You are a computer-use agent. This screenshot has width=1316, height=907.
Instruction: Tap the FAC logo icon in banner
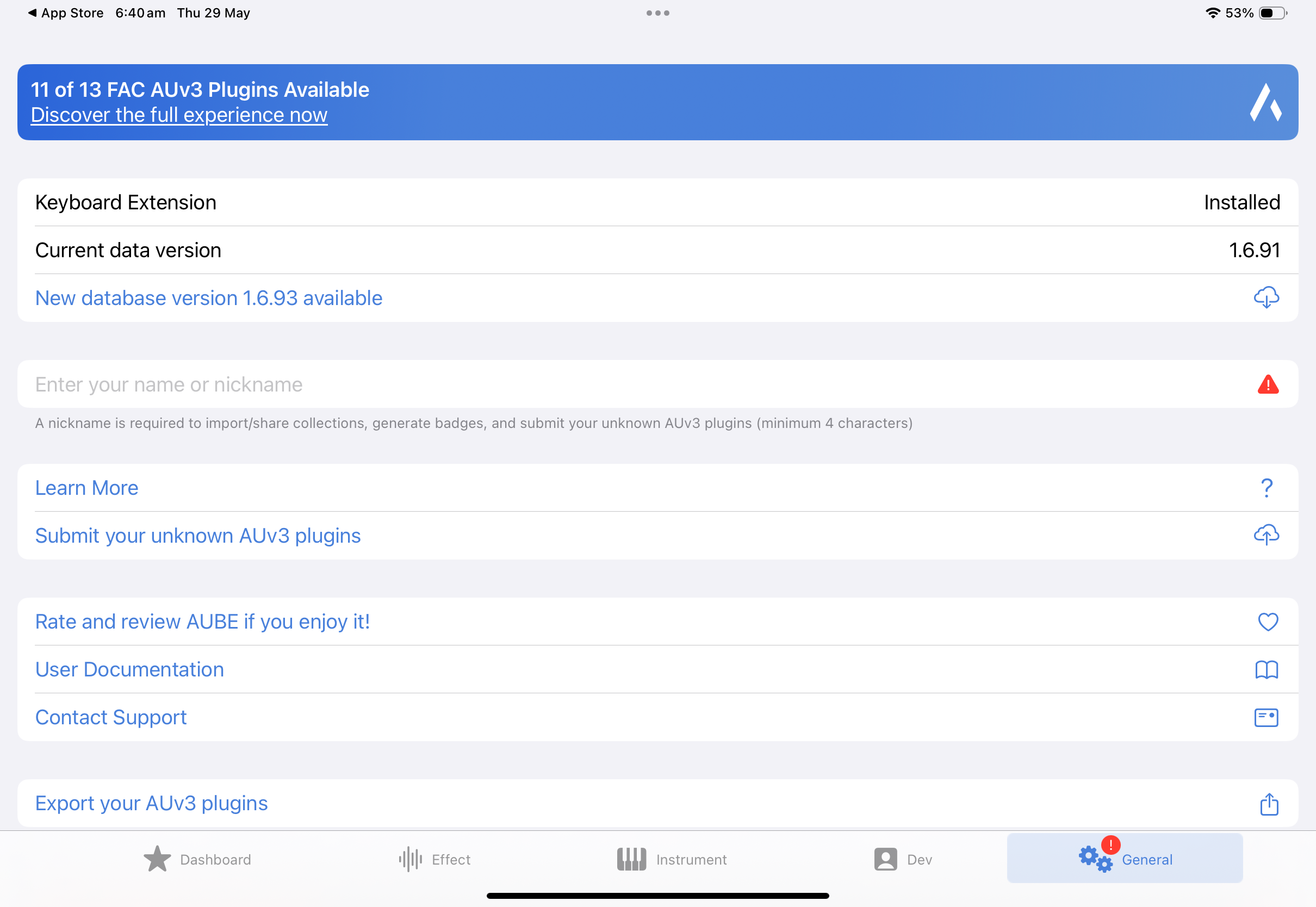(1265, 102)
